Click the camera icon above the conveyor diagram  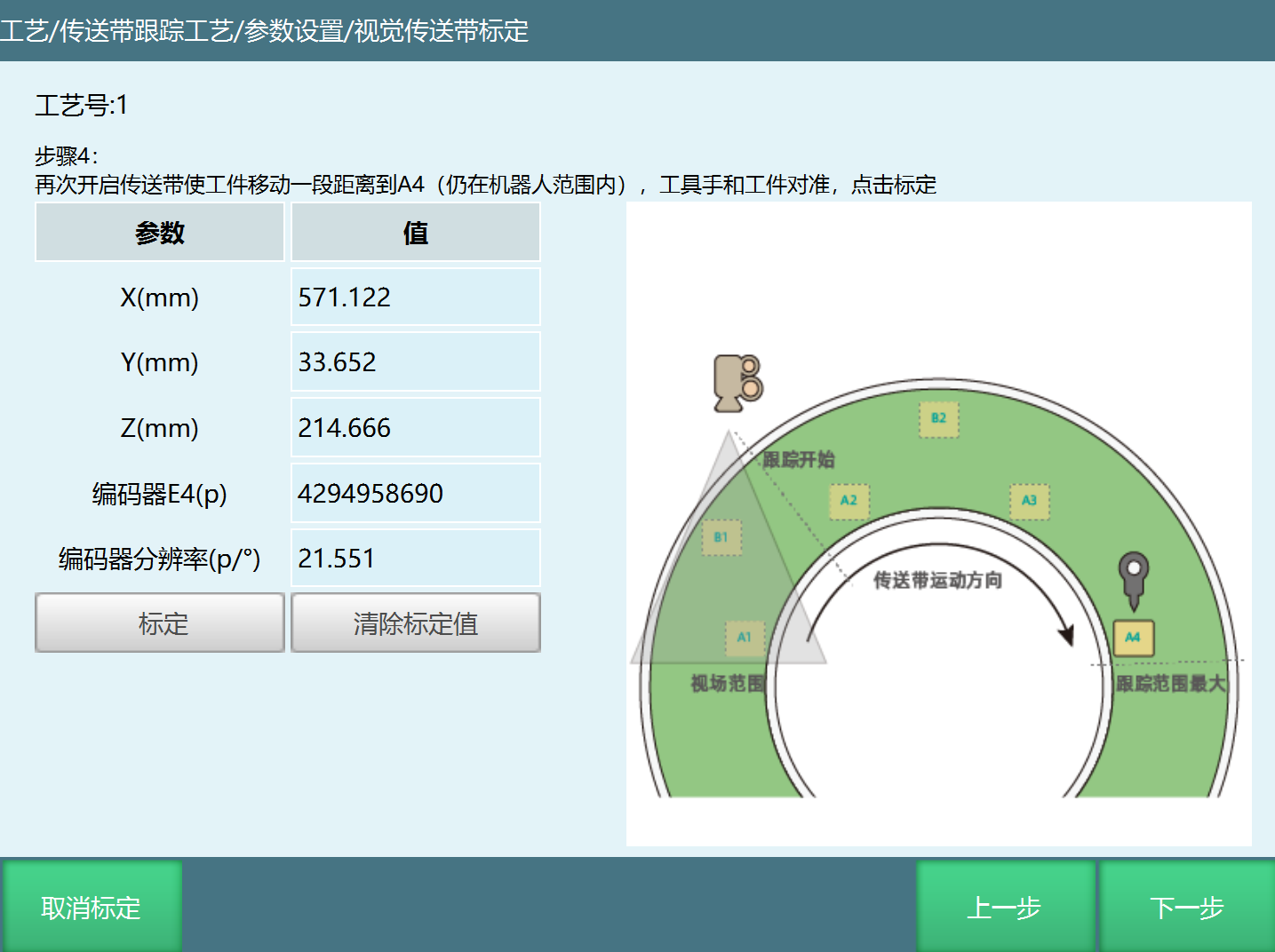pyautogui.click(x=734, y=382)
